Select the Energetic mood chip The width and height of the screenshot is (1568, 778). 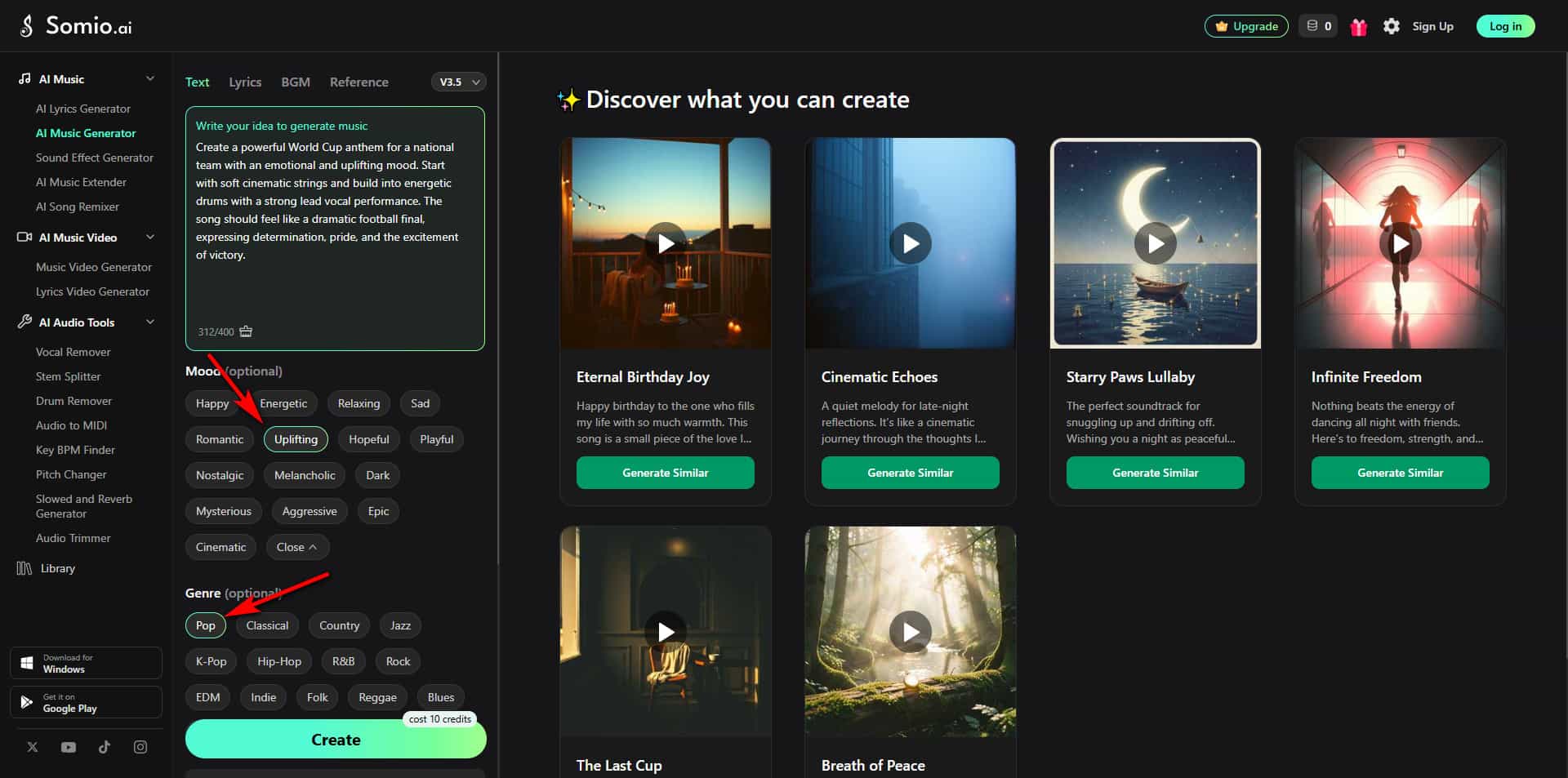(283, 403)
